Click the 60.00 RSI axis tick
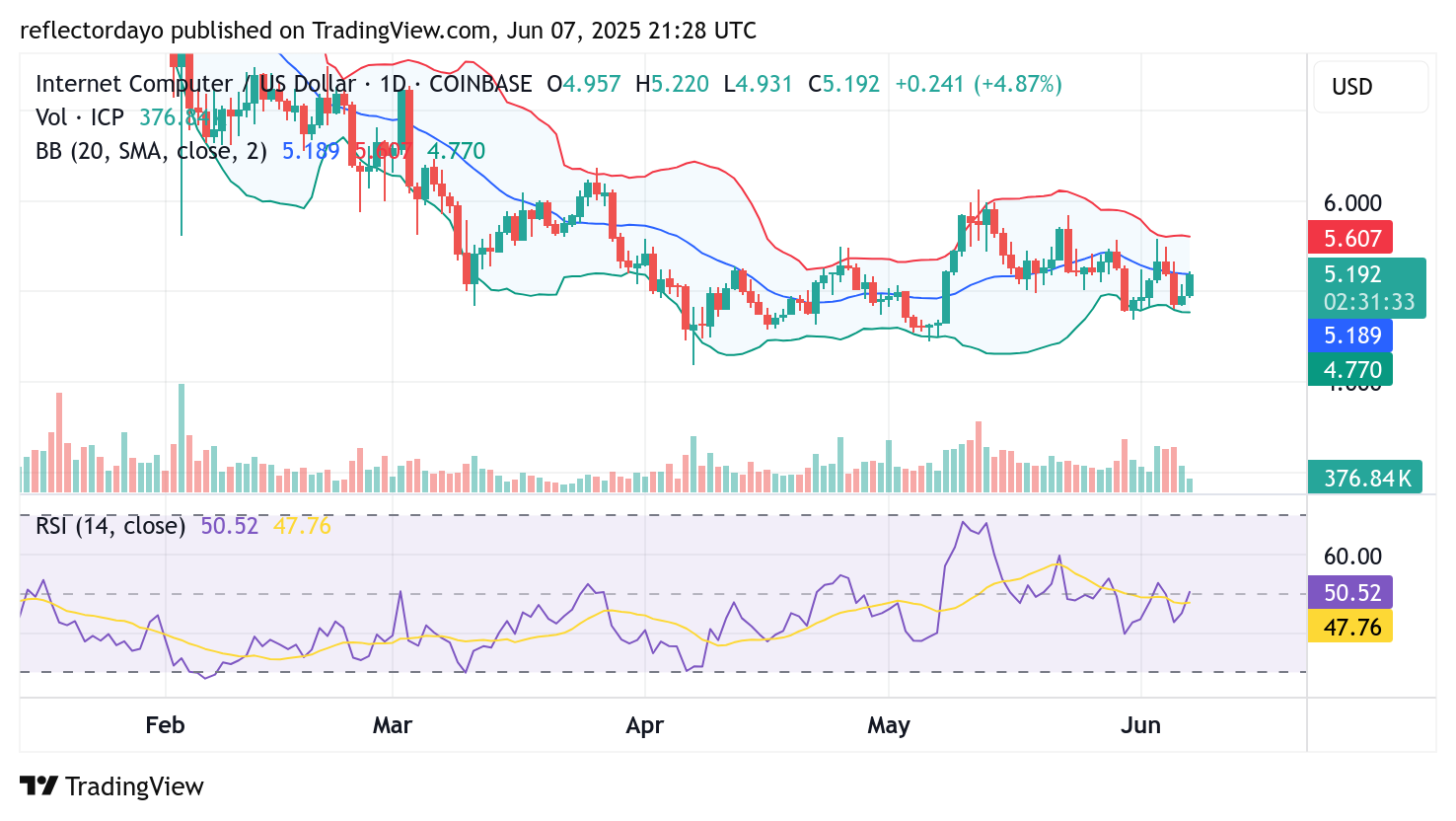1456x821 pixels. (x=1352, y=557)
